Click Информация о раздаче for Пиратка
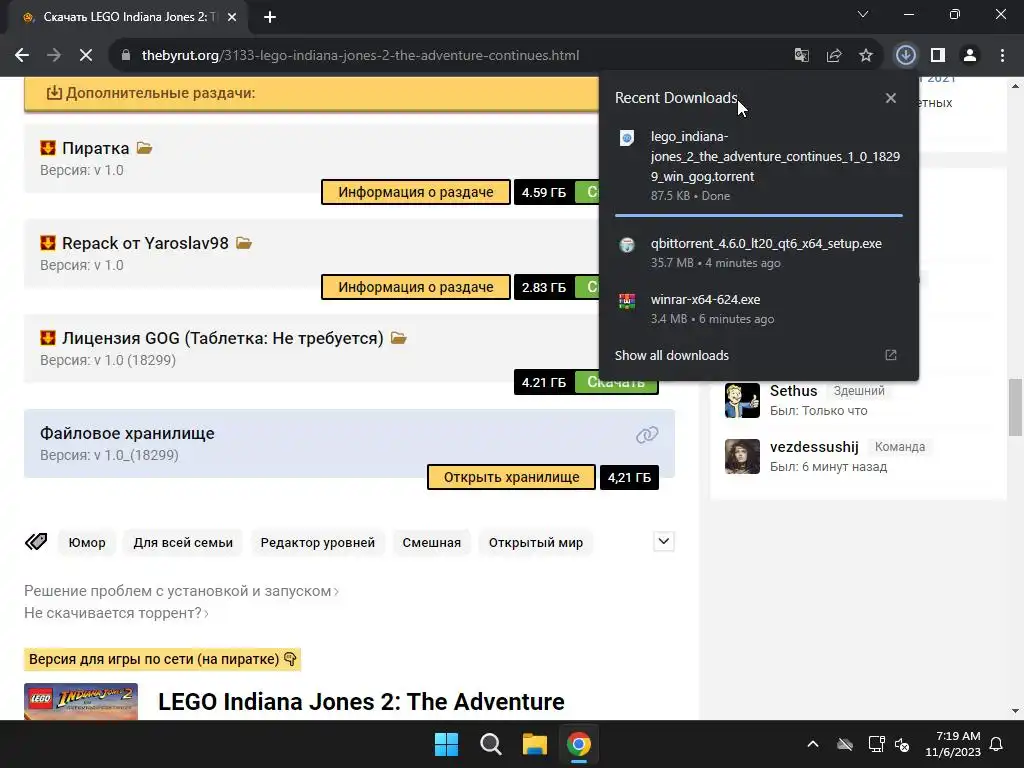This screenshot has height=768, width=1024. [415, 192]
